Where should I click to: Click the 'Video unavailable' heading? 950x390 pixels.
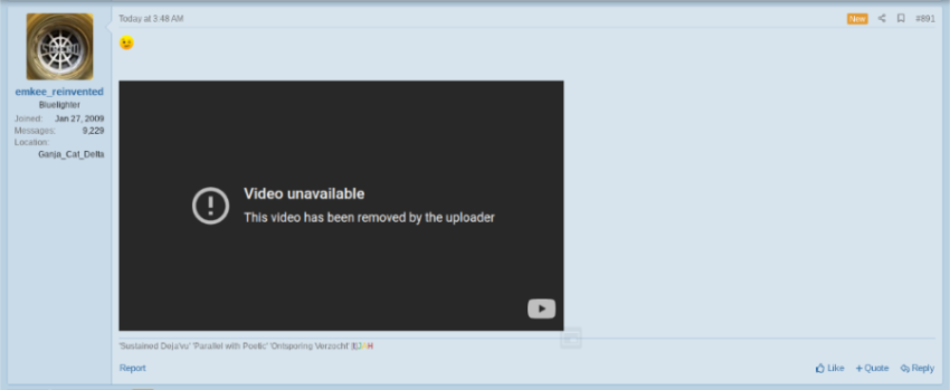[304, 194]
